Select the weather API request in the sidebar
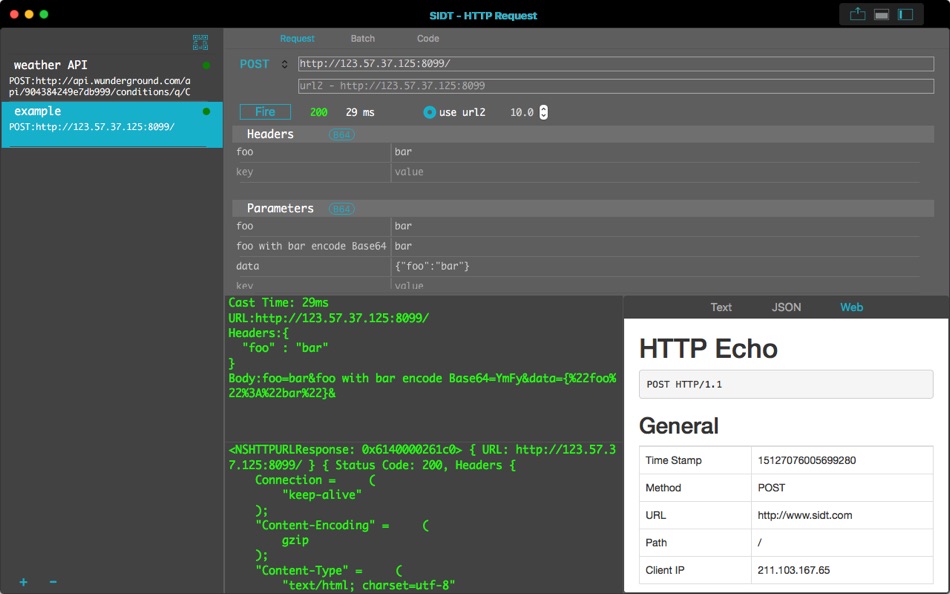This screenshot has height=594, width=950. tap(111, 78)
